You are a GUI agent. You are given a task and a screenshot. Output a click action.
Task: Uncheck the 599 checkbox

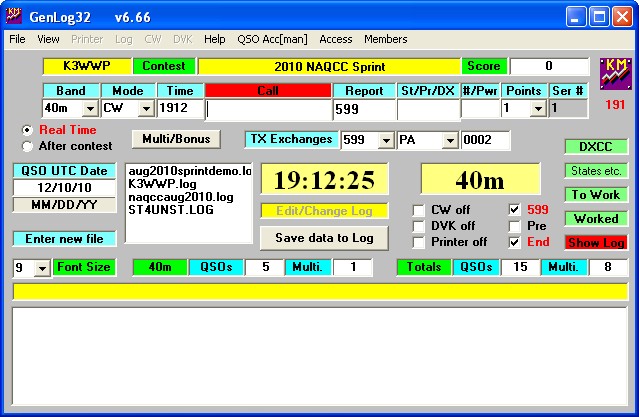point(514,210)
